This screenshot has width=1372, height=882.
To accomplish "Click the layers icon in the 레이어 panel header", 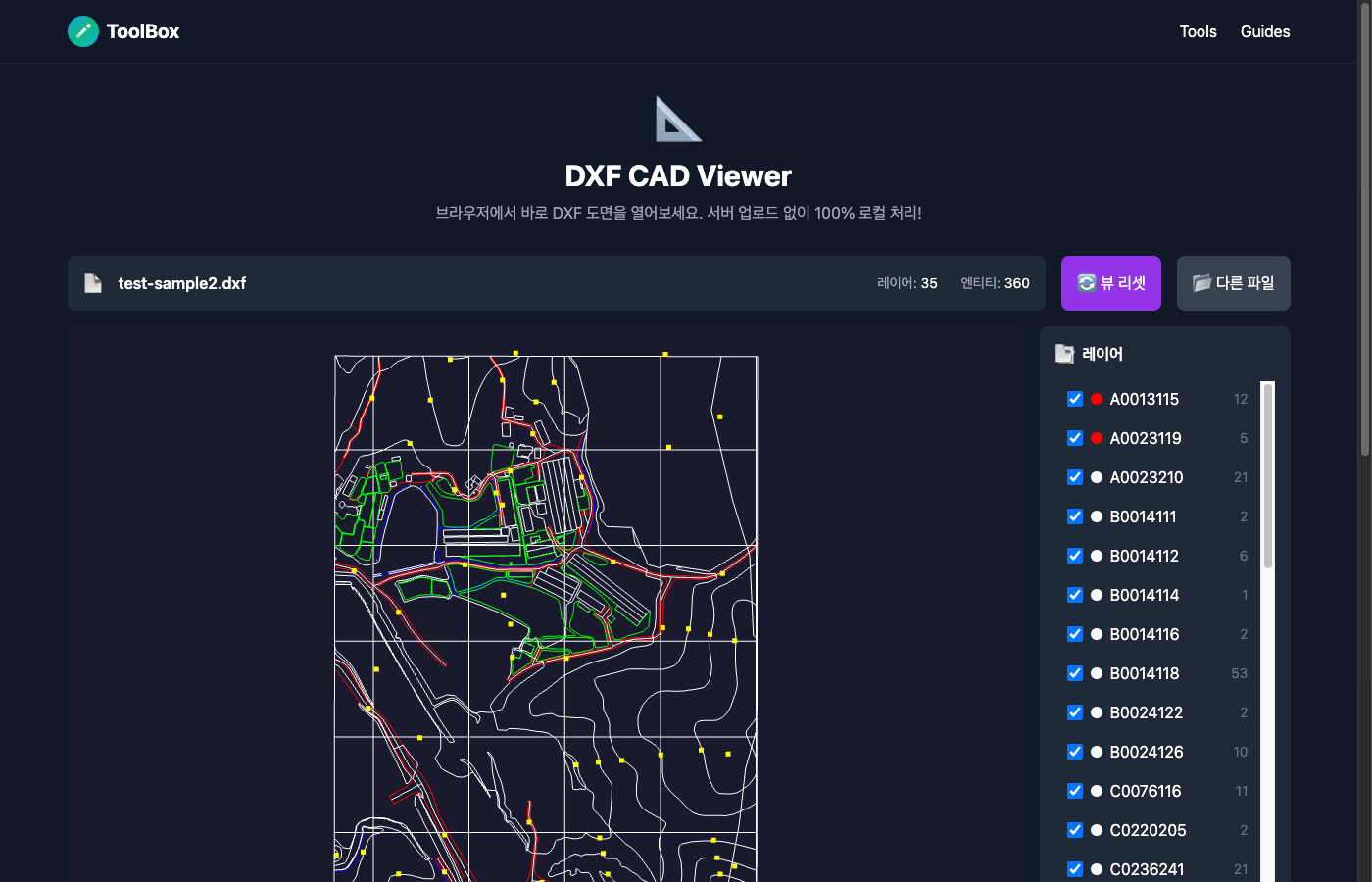I will pos(1064,354).
